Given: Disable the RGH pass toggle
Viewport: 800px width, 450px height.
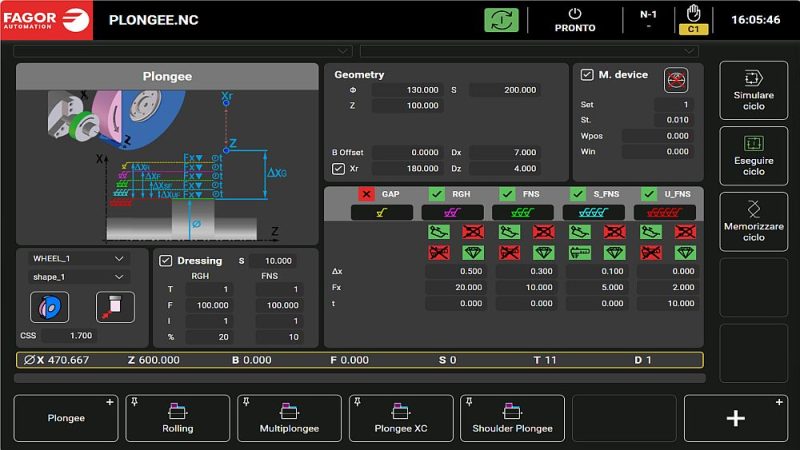Looking at the screenshot, I should click(436, 194).
